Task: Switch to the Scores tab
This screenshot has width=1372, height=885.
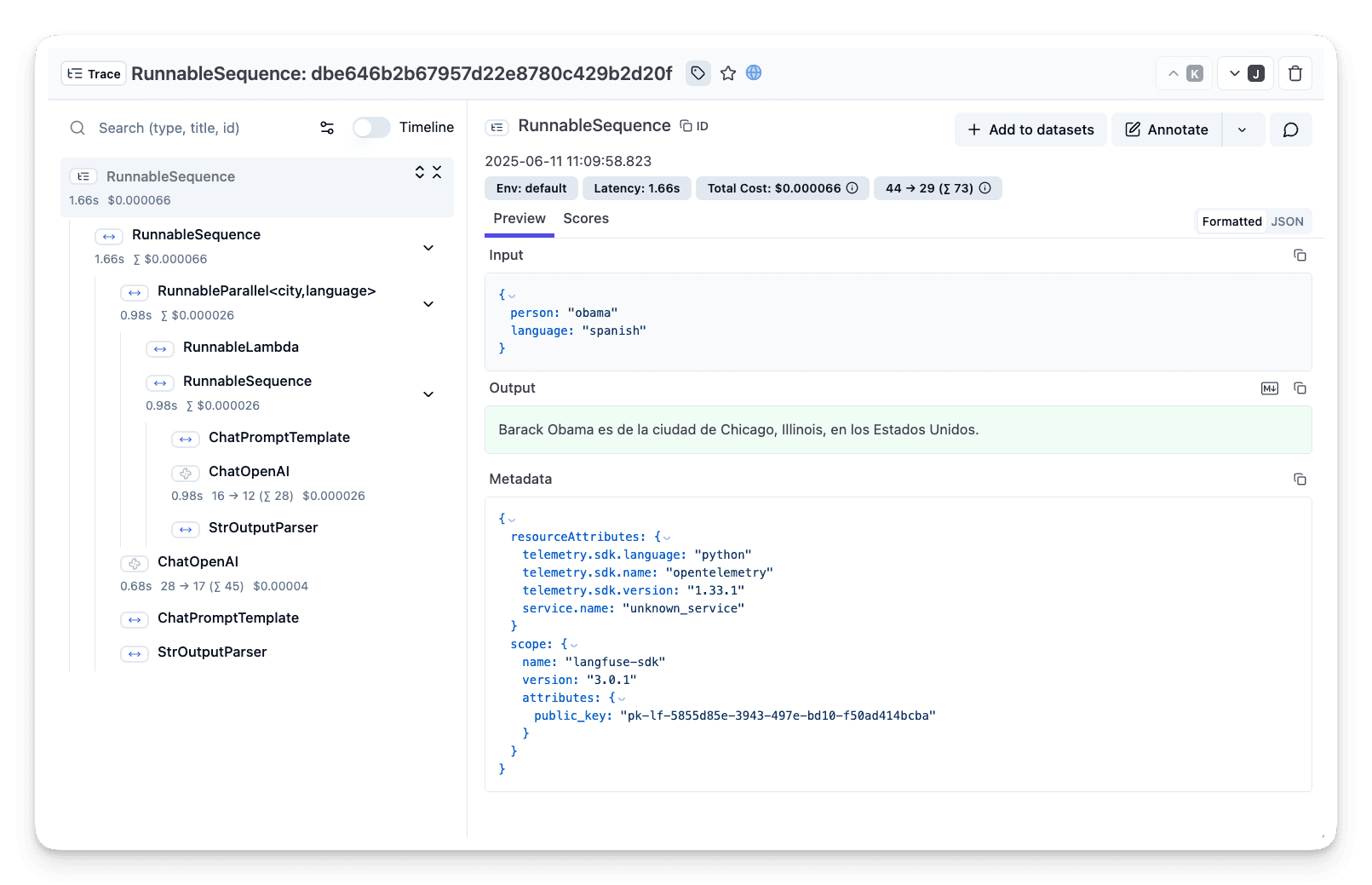Action: [x=586, y=219]
